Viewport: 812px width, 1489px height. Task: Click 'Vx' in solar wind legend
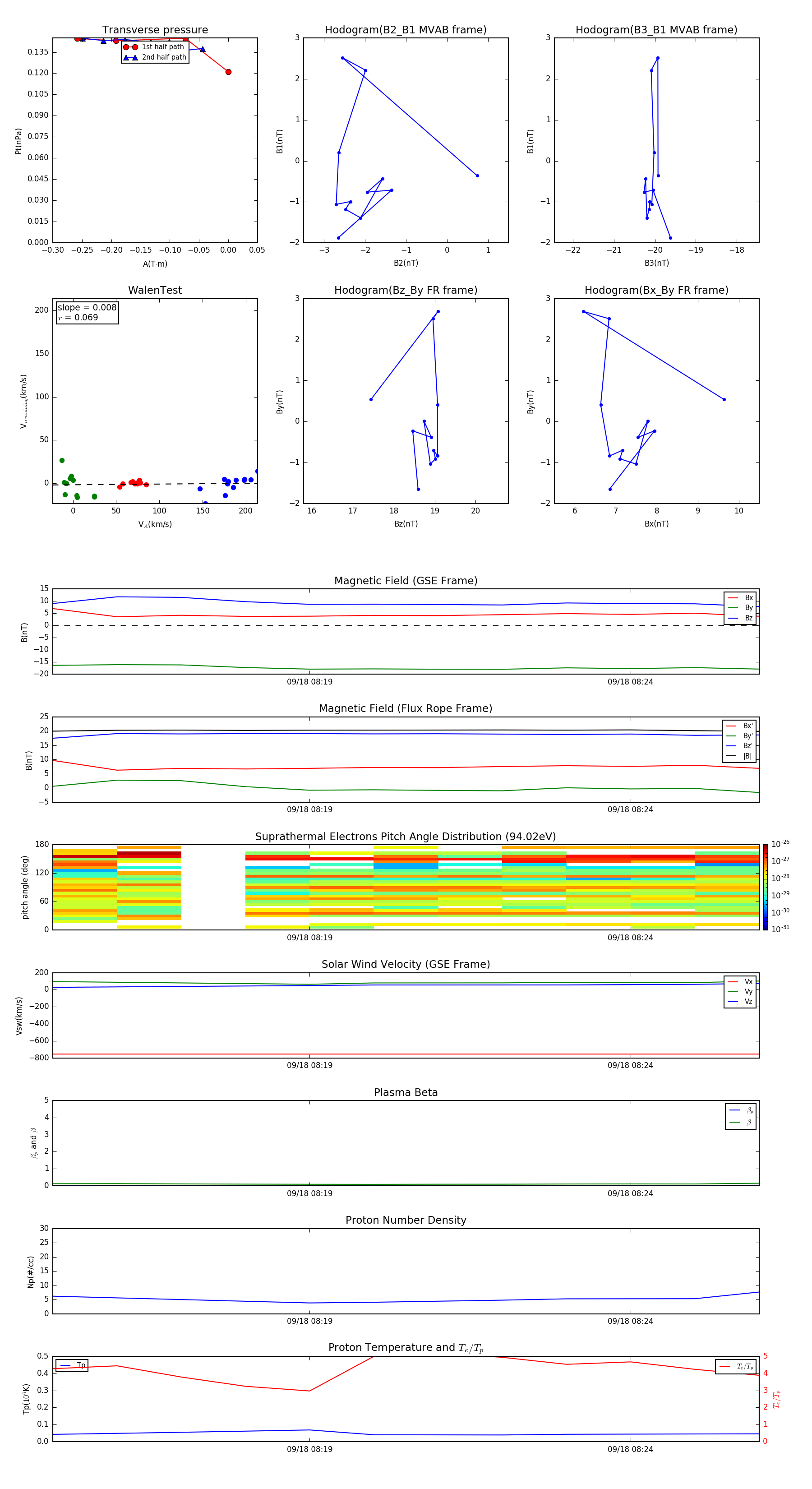click(741, 981)
